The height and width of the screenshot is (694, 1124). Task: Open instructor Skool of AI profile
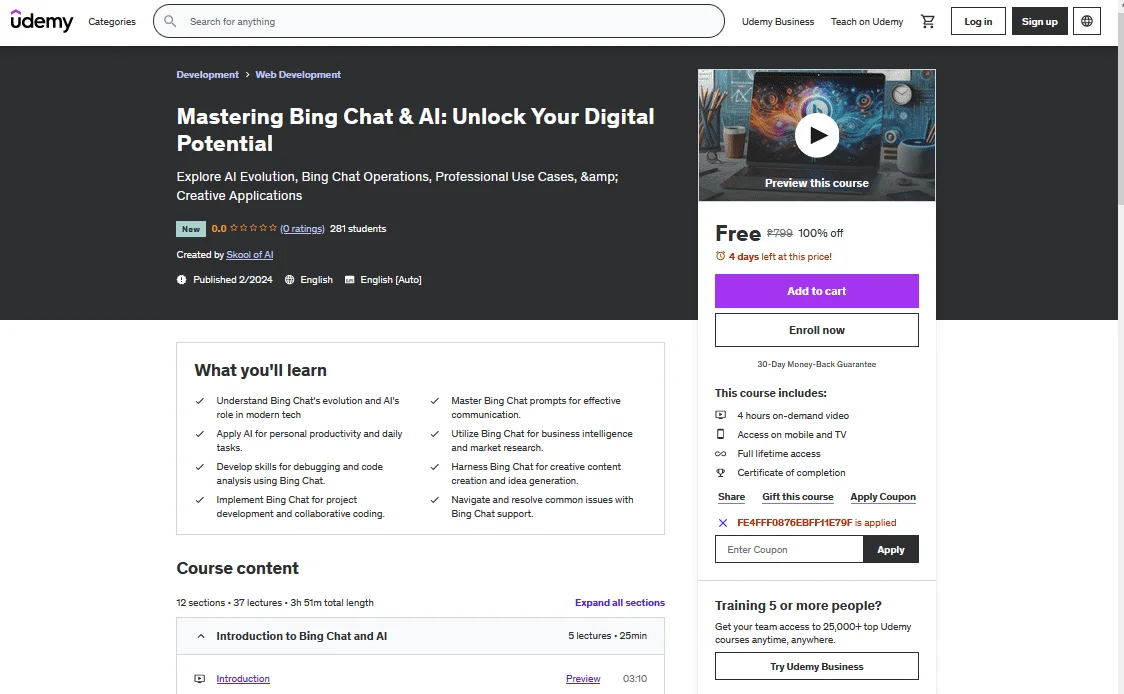(x=249, y=255)
